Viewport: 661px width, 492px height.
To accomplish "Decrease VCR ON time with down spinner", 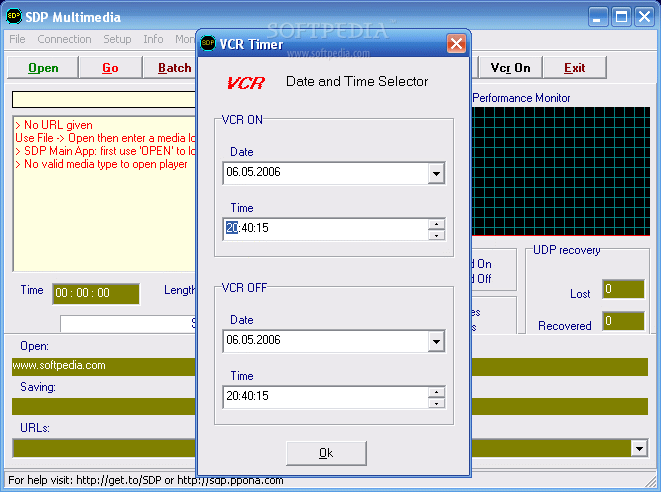I will click(436, 235).
